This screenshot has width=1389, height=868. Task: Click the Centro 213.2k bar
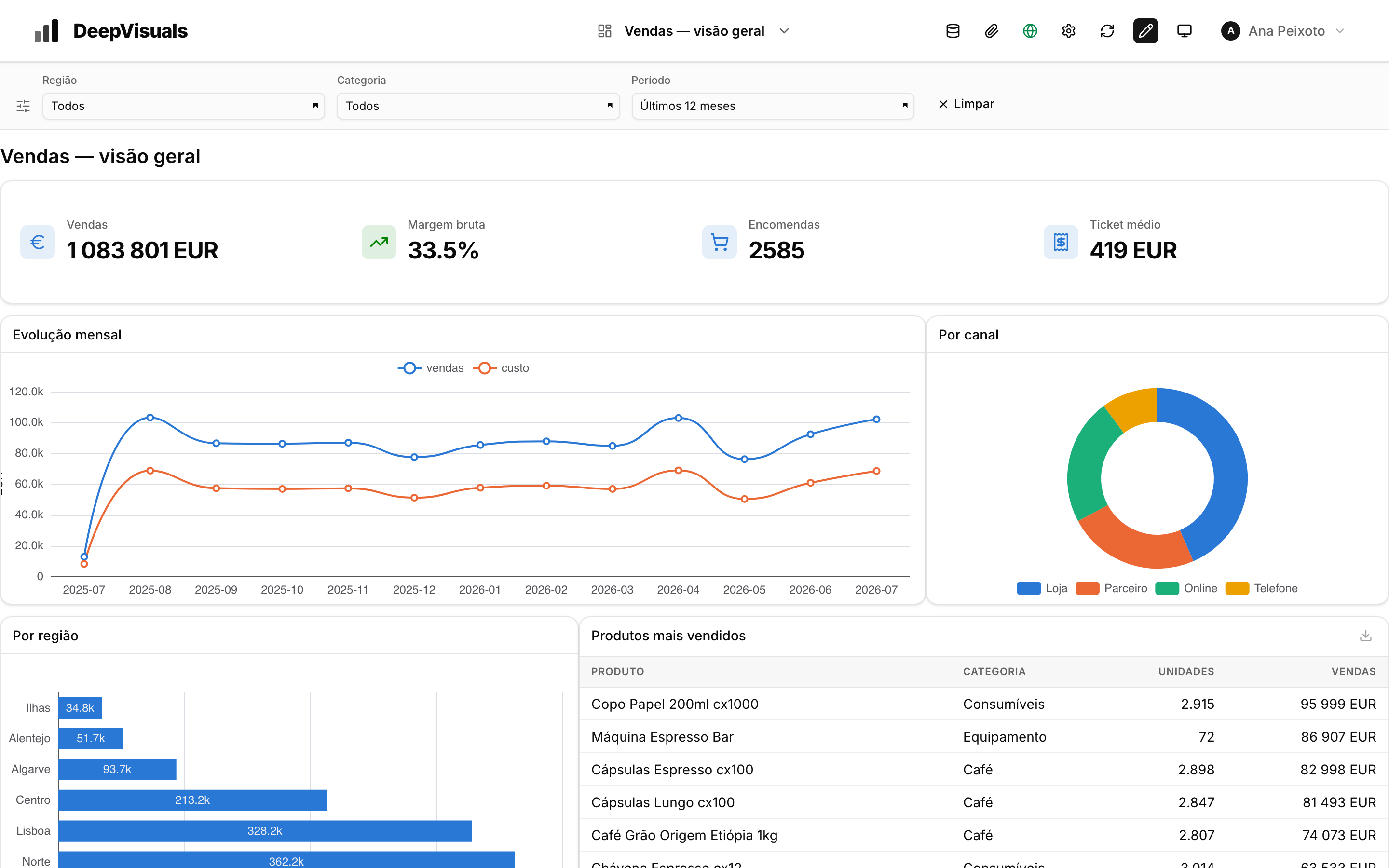click(192, 800)
